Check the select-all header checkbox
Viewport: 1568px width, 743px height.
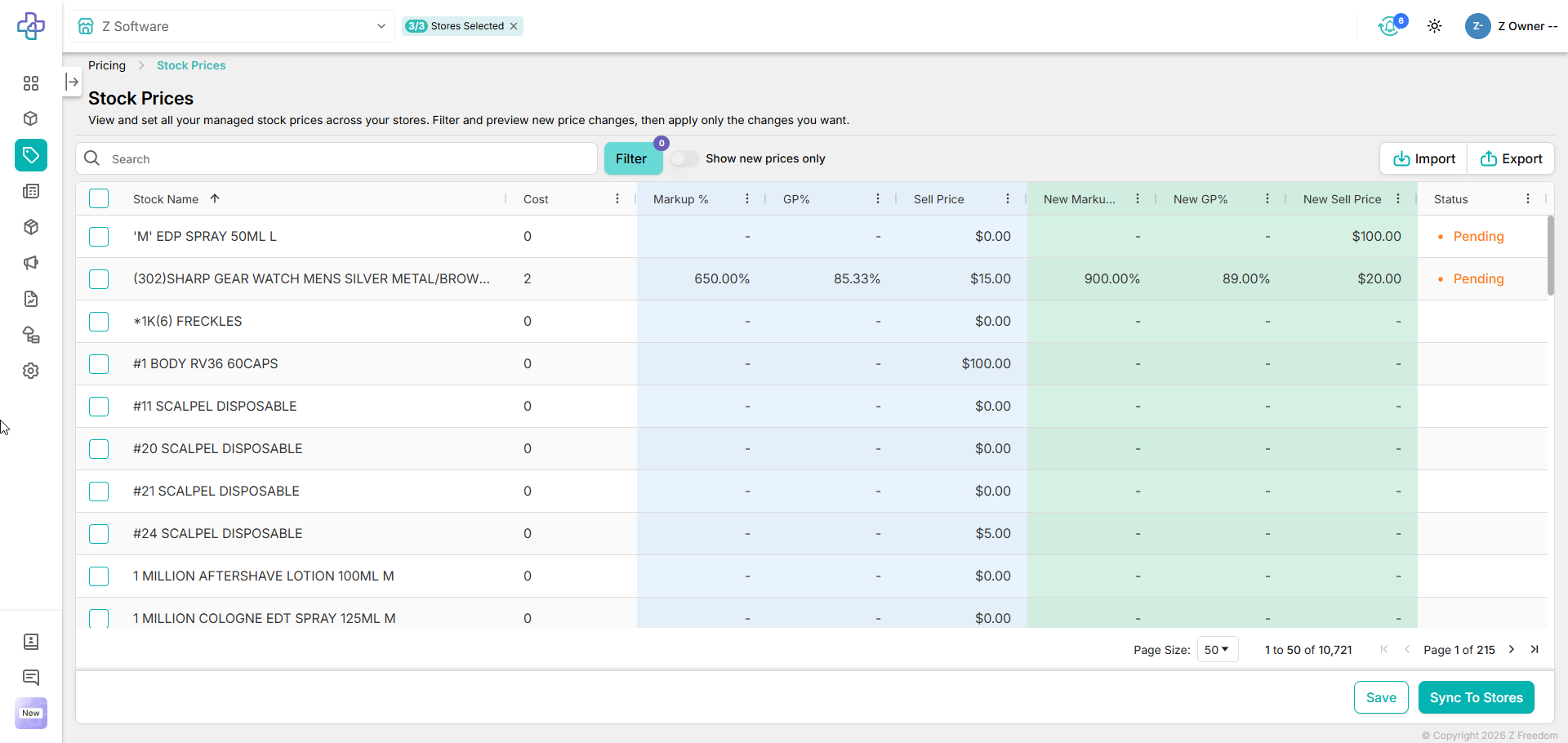coord(99,199)
